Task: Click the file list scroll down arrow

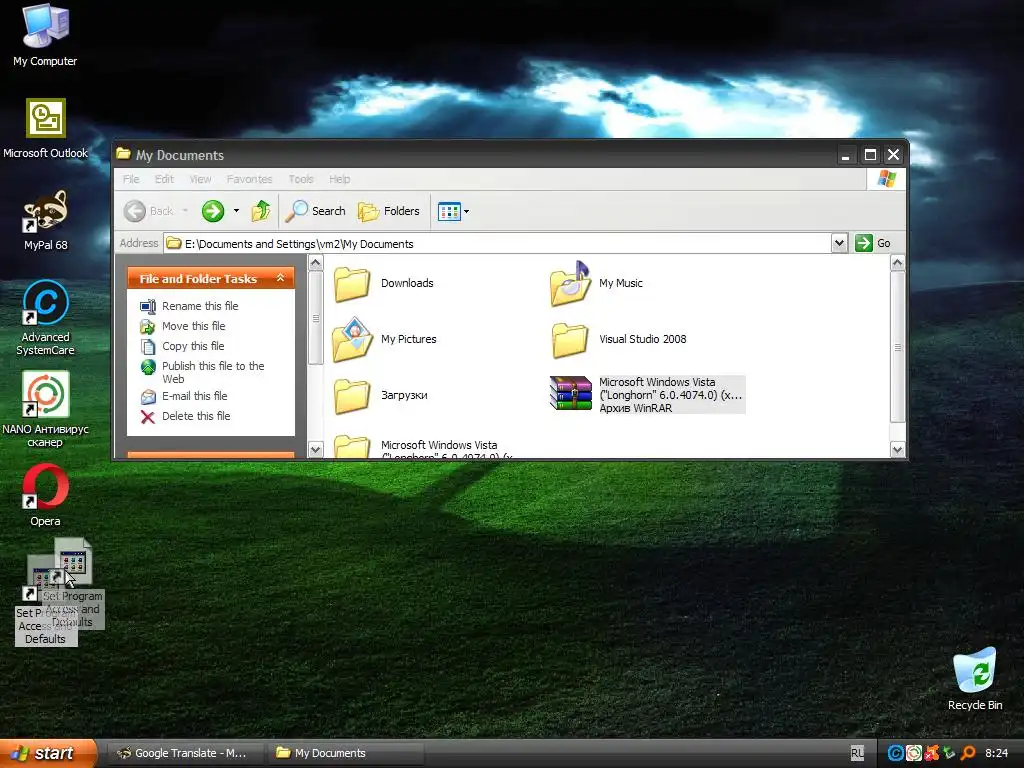Action: click(897, 449)
